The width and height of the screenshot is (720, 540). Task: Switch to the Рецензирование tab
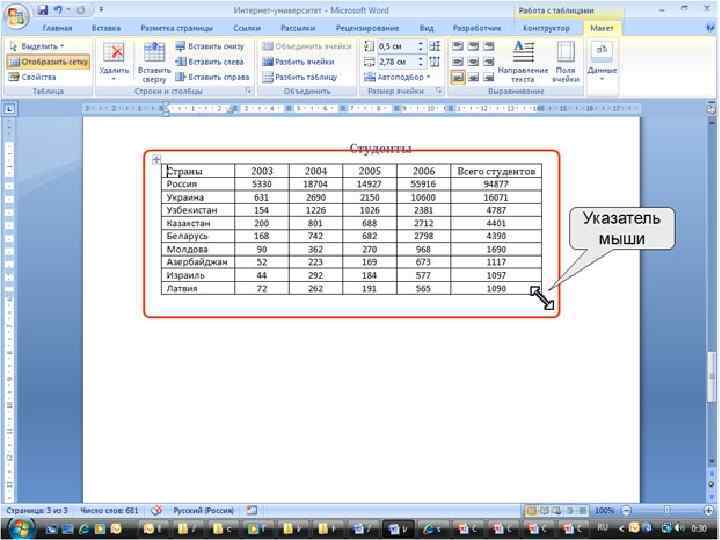click(367, 28)
